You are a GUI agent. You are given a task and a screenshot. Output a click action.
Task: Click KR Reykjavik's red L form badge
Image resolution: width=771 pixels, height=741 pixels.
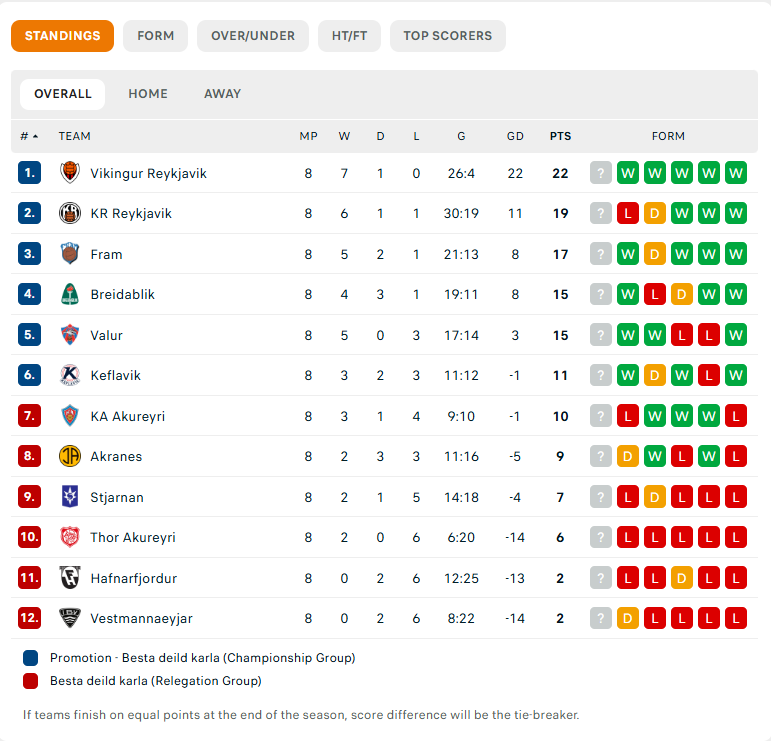pyautogui.click(x=627, y=213)
